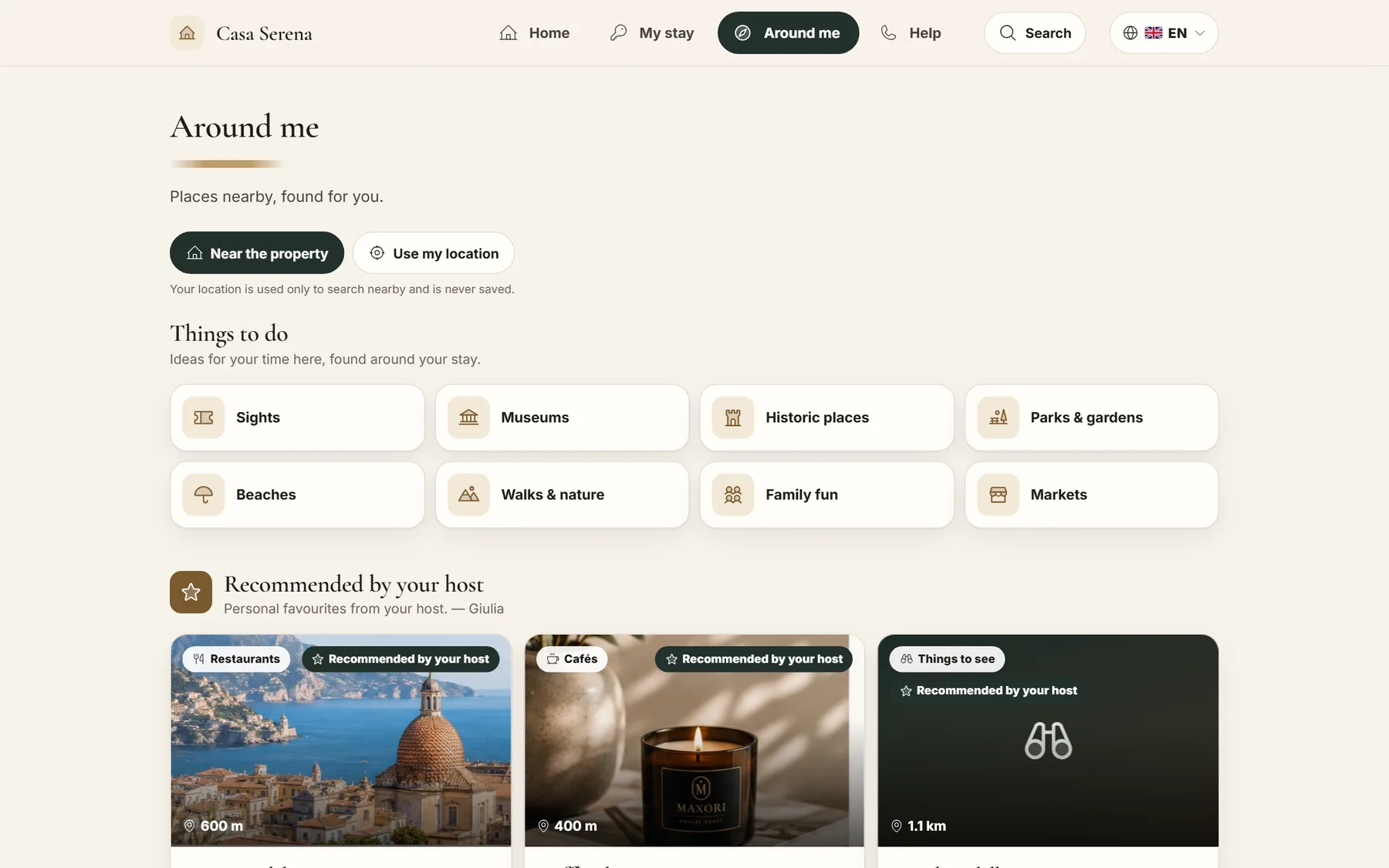Open the Museums category card
This screenshot has height=868, width=1389.
pos(562,417)
